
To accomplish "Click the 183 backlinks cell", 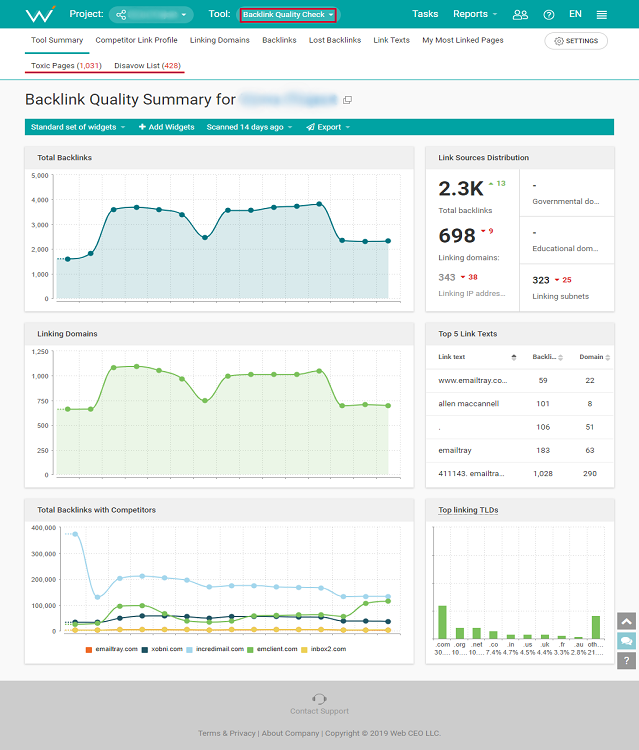I will [x=543, y=451].
